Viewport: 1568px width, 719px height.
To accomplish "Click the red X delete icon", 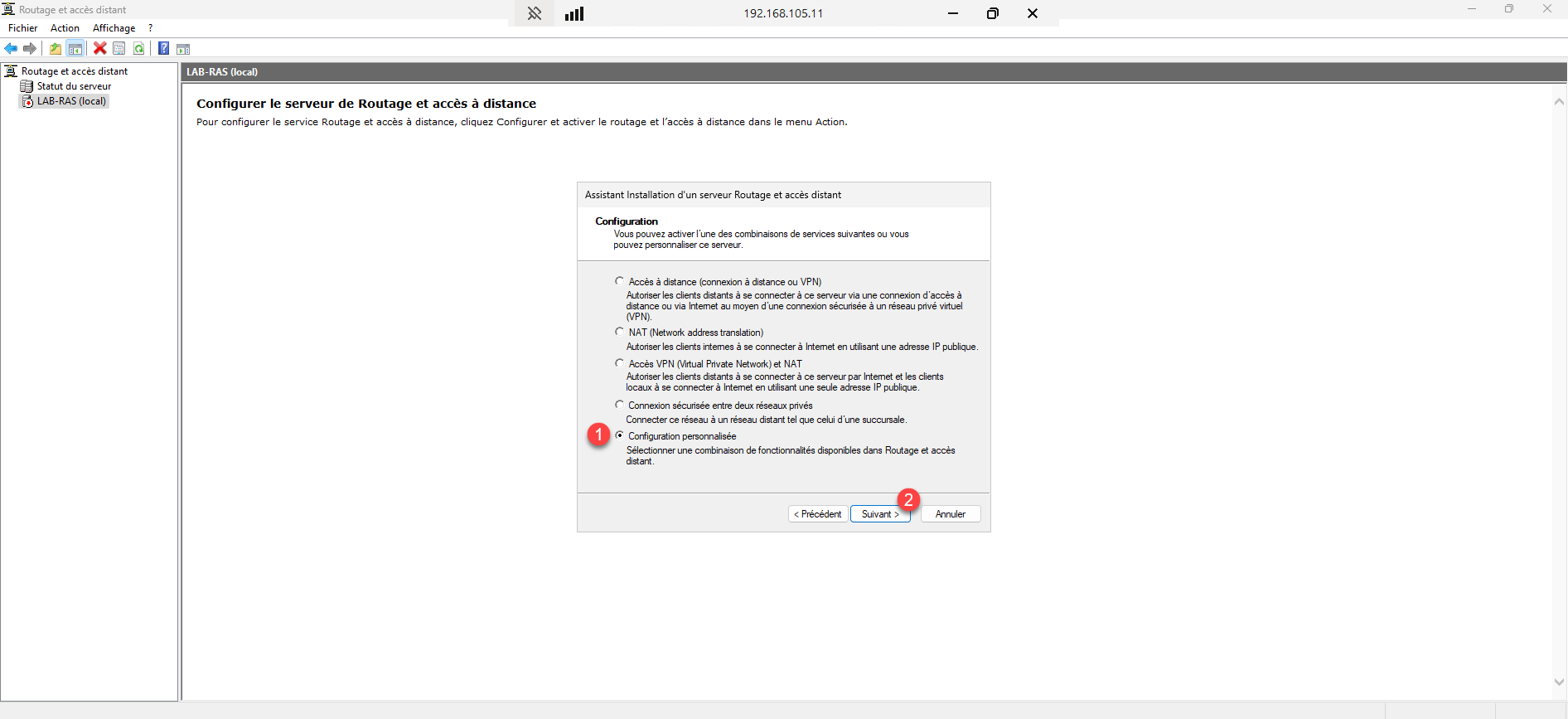I will (100, 49).
